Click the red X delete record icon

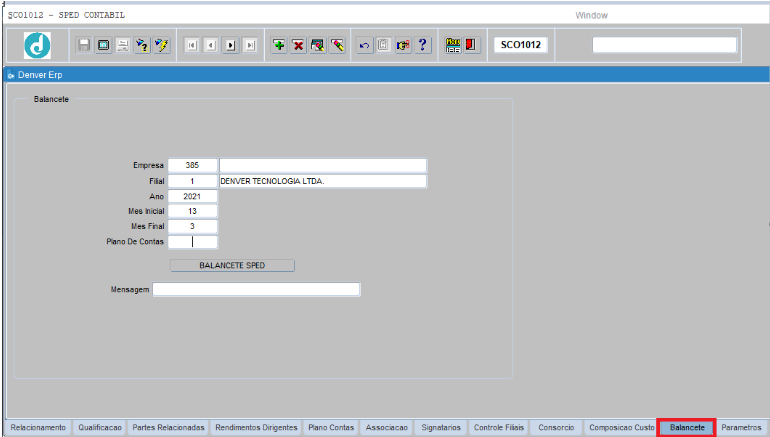pyautogui.click(x=298, y=45)
